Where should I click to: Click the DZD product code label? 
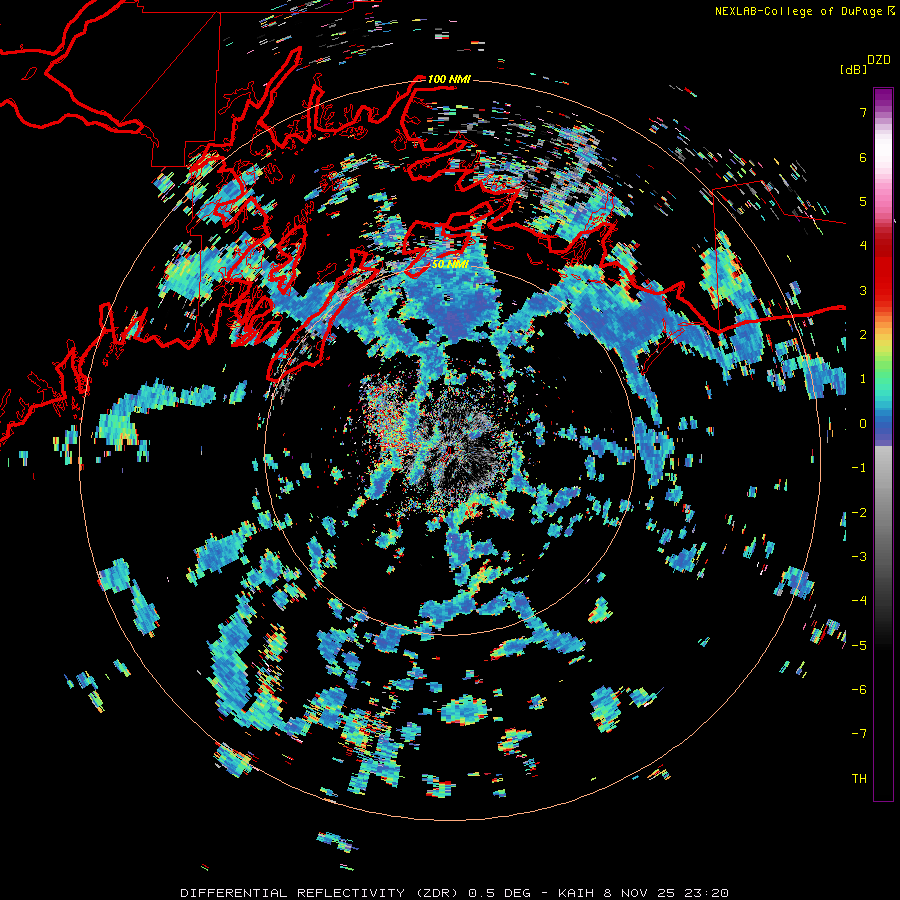pos(879,60)
